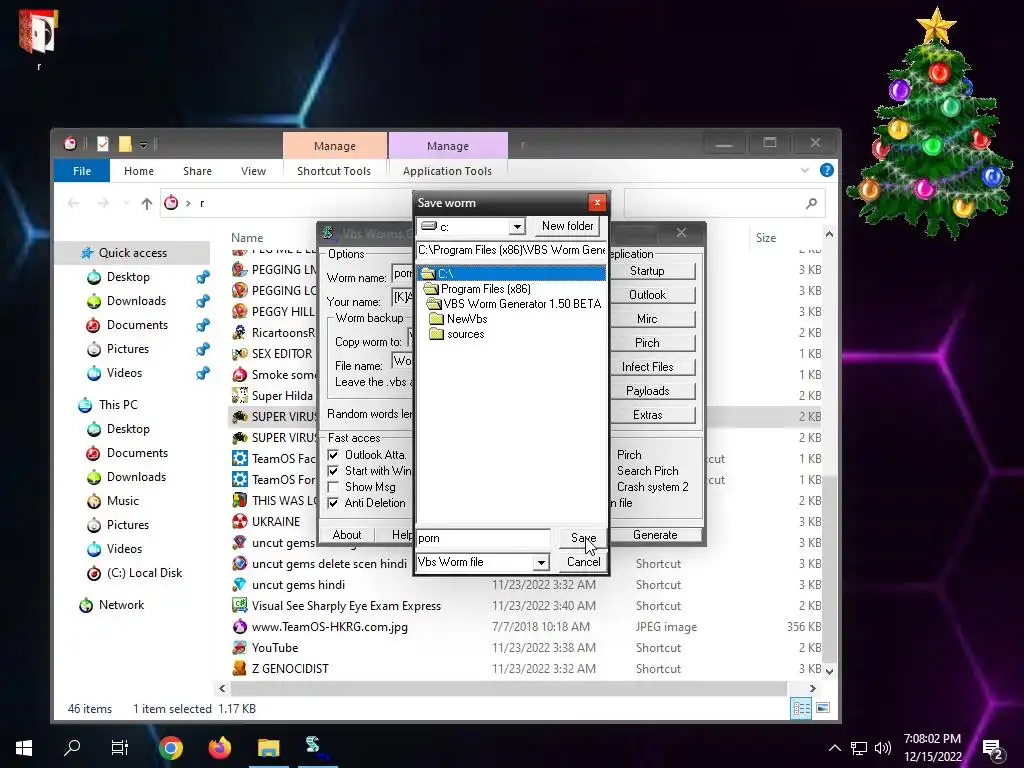Click the Extras button
Screen dimensions: 1024x768
tap(647, 415)
